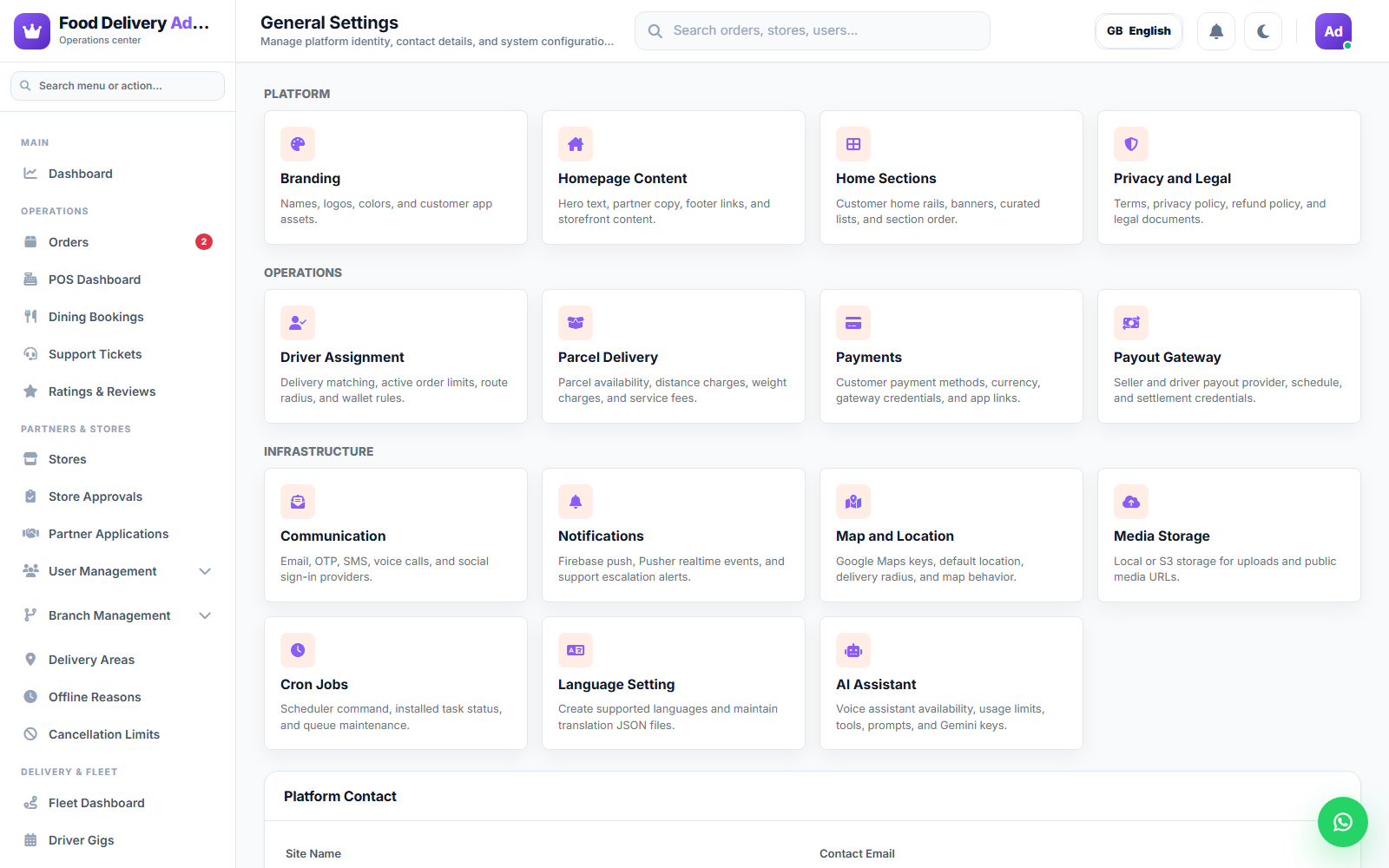Image resolution: width=1389 pixels, height=868 pixels.
Task: Click the Driver Assignment card description
Action: pyautogui.click(x=394, y=391)
